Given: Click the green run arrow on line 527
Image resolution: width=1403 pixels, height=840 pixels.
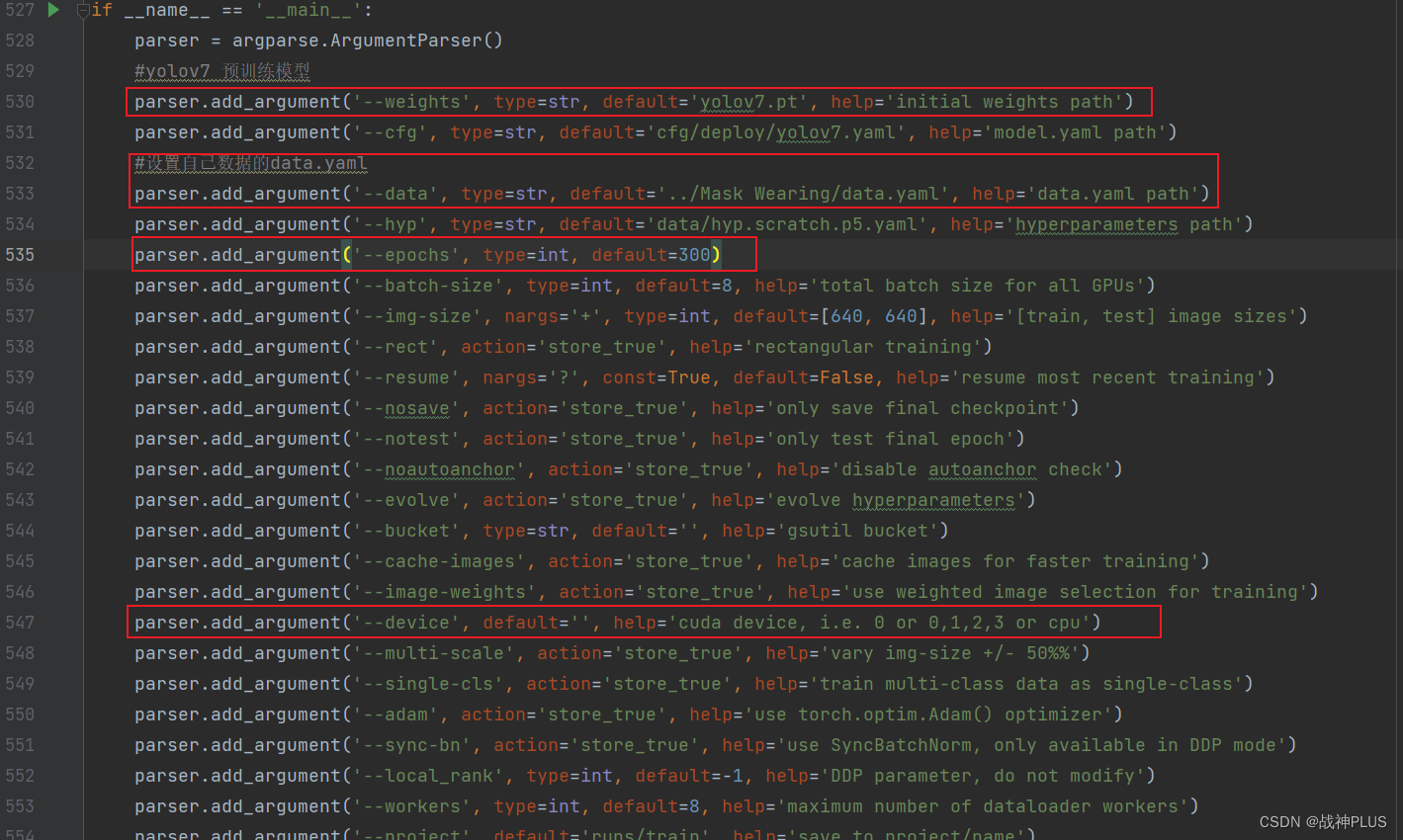Looking at the screenshot, I should point(53,10).
